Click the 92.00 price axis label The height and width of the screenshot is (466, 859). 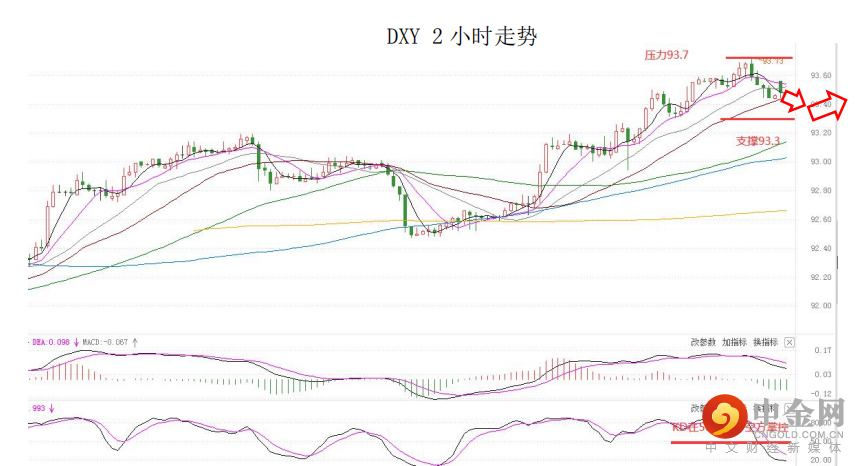(821, 306)
